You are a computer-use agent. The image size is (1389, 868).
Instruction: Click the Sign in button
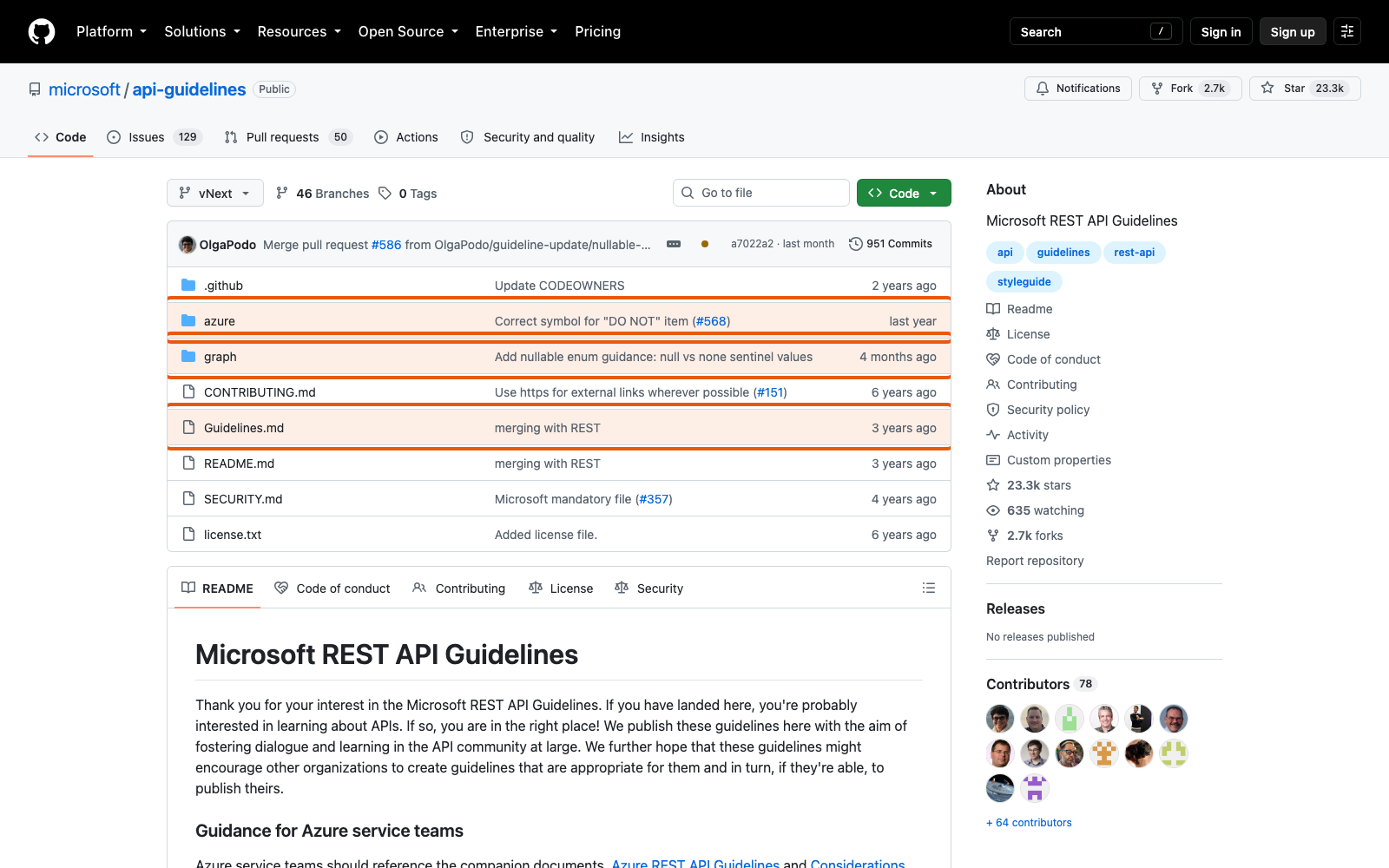tap(1221, 31)
